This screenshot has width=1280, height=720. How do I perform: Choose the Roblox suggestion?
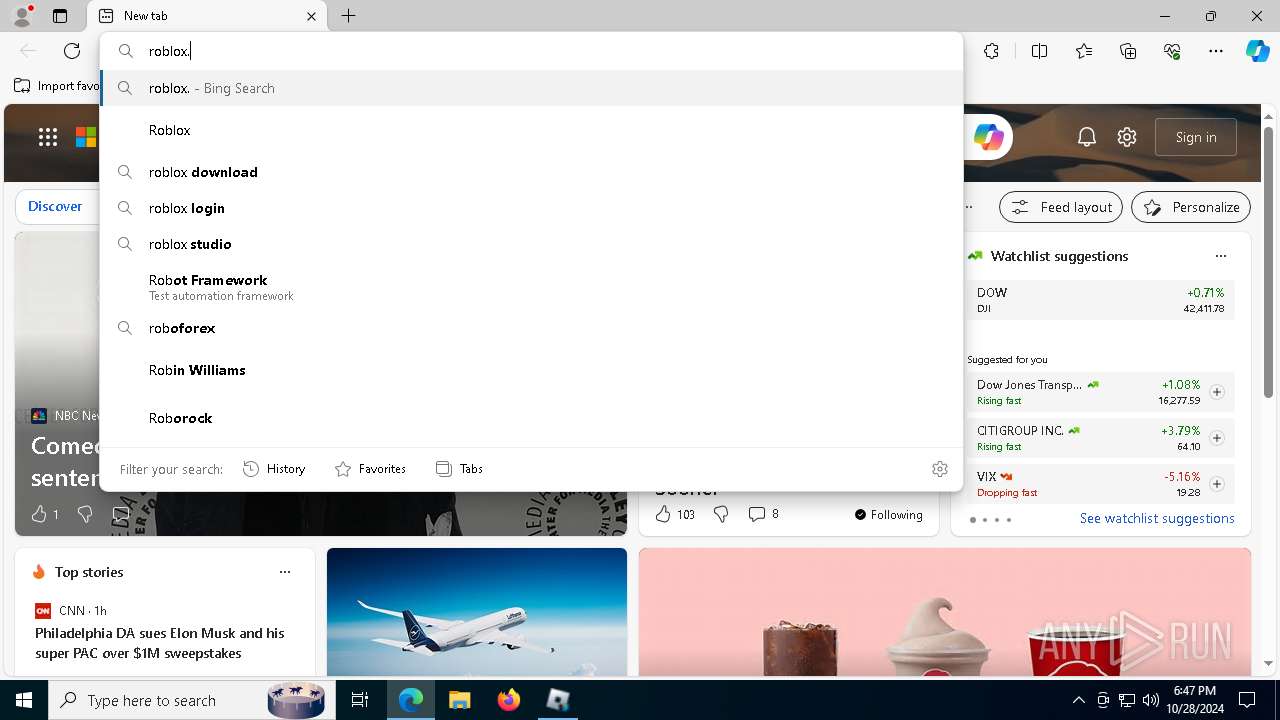tap(532, 130)
